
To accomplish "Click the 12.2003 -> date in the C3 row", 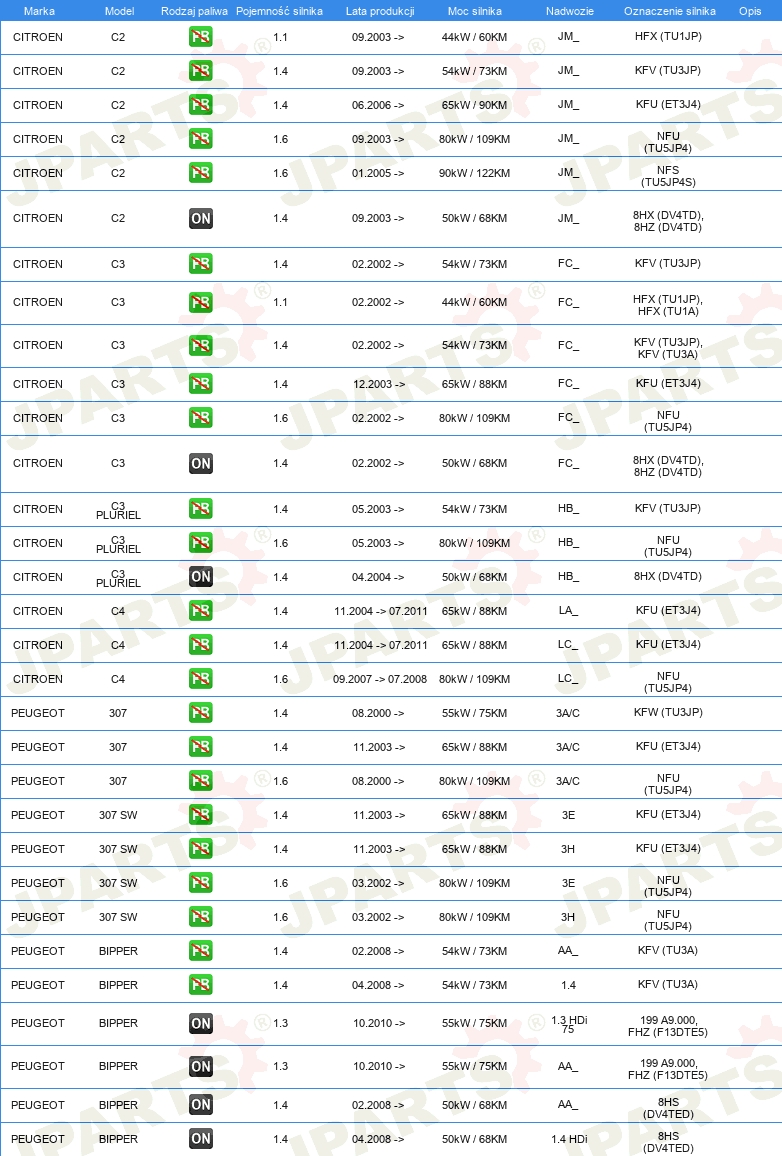I will click(x=379, y=384).
